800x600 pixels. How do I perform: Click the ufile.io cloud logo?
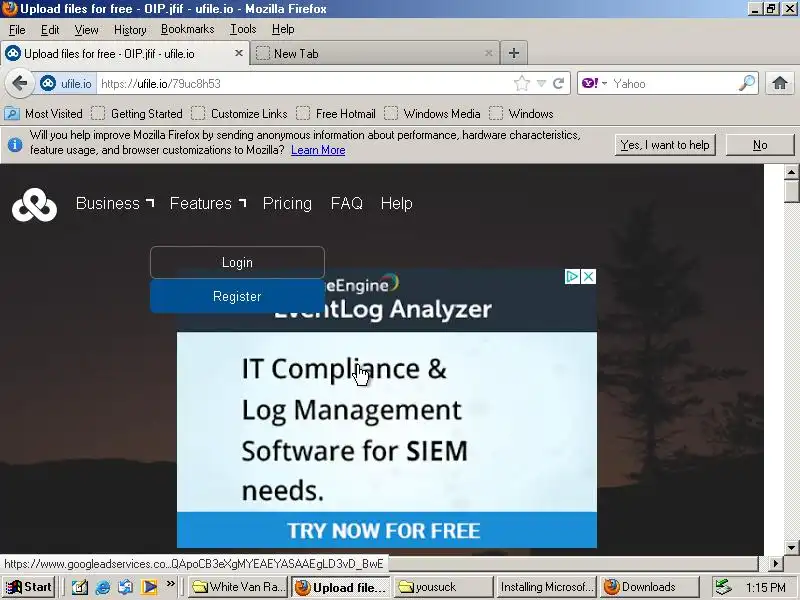click(x=34, y=205)
